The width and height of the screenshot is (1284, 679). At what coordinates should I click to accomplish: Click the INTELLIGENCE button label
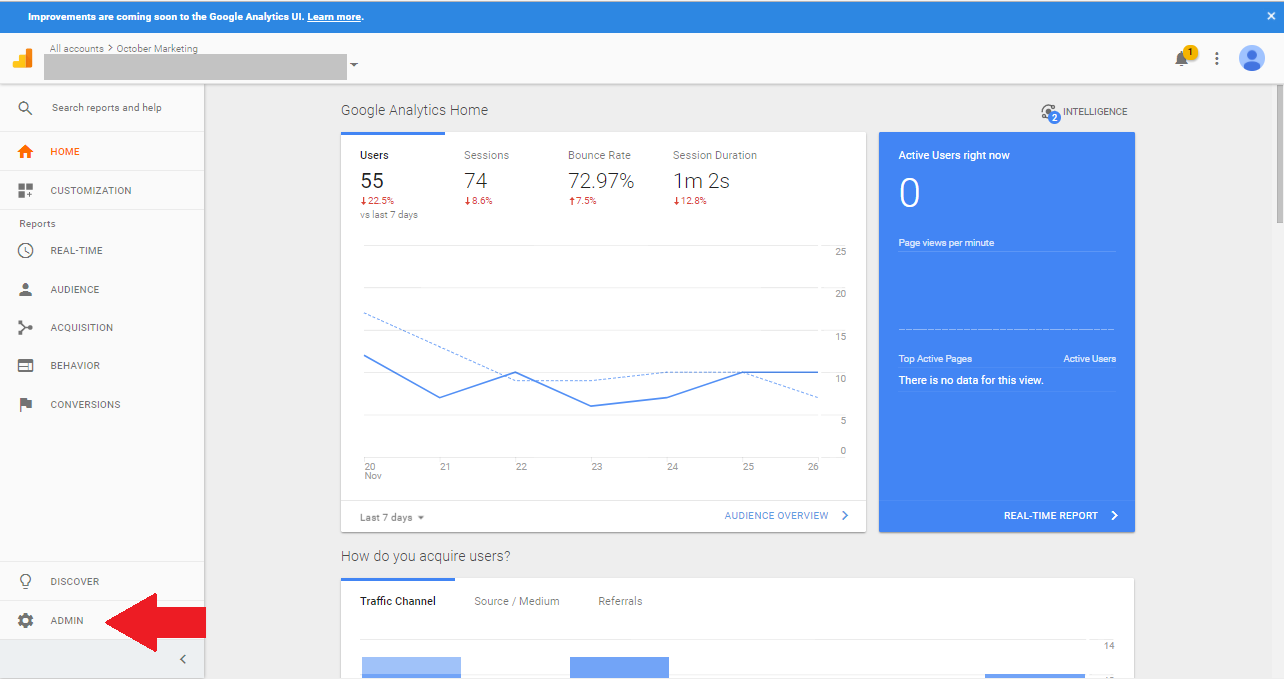[x=1095, y=112]
